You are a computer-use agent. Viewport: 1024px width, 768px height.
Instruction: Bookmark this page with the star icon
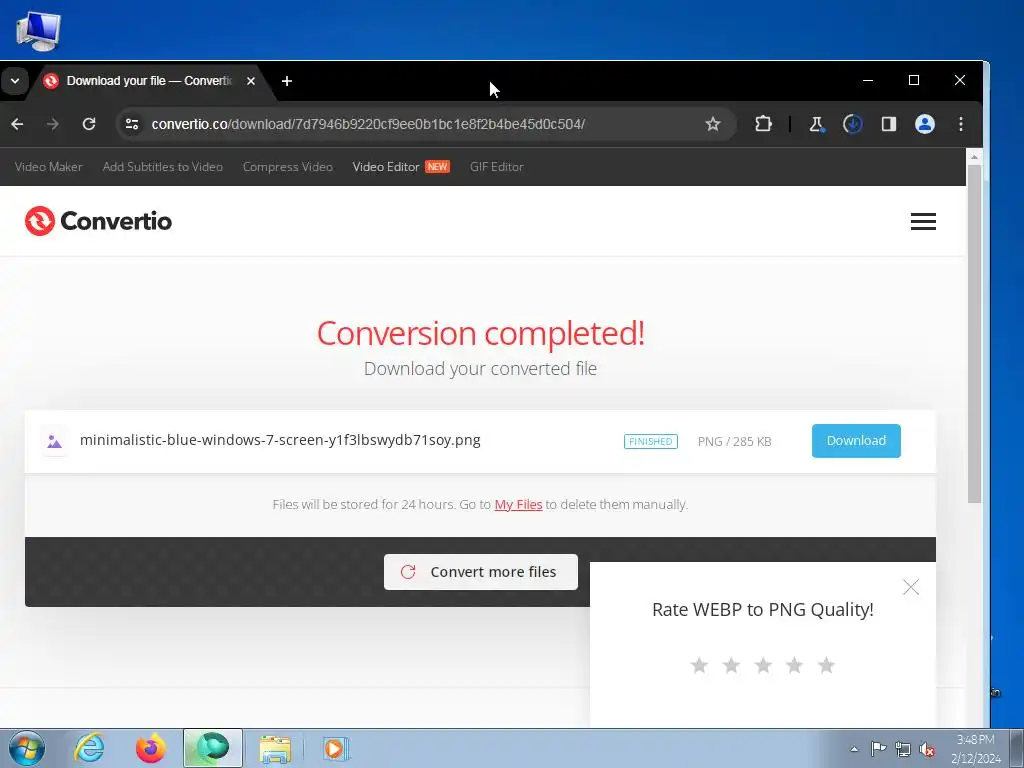pos(712,124)
